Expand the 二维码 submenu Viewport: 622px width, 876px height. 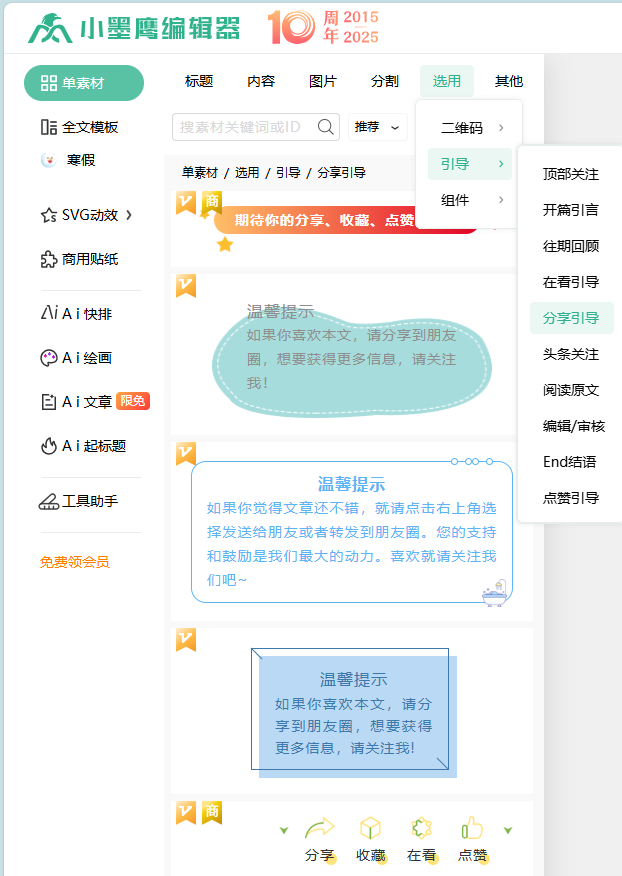[x=470, y=128]
